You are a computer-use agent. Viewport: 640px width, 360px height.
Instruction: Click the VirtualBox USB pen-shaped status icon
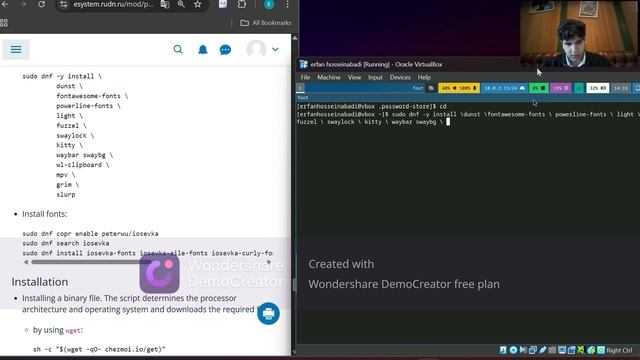click(x=542, y=350)
